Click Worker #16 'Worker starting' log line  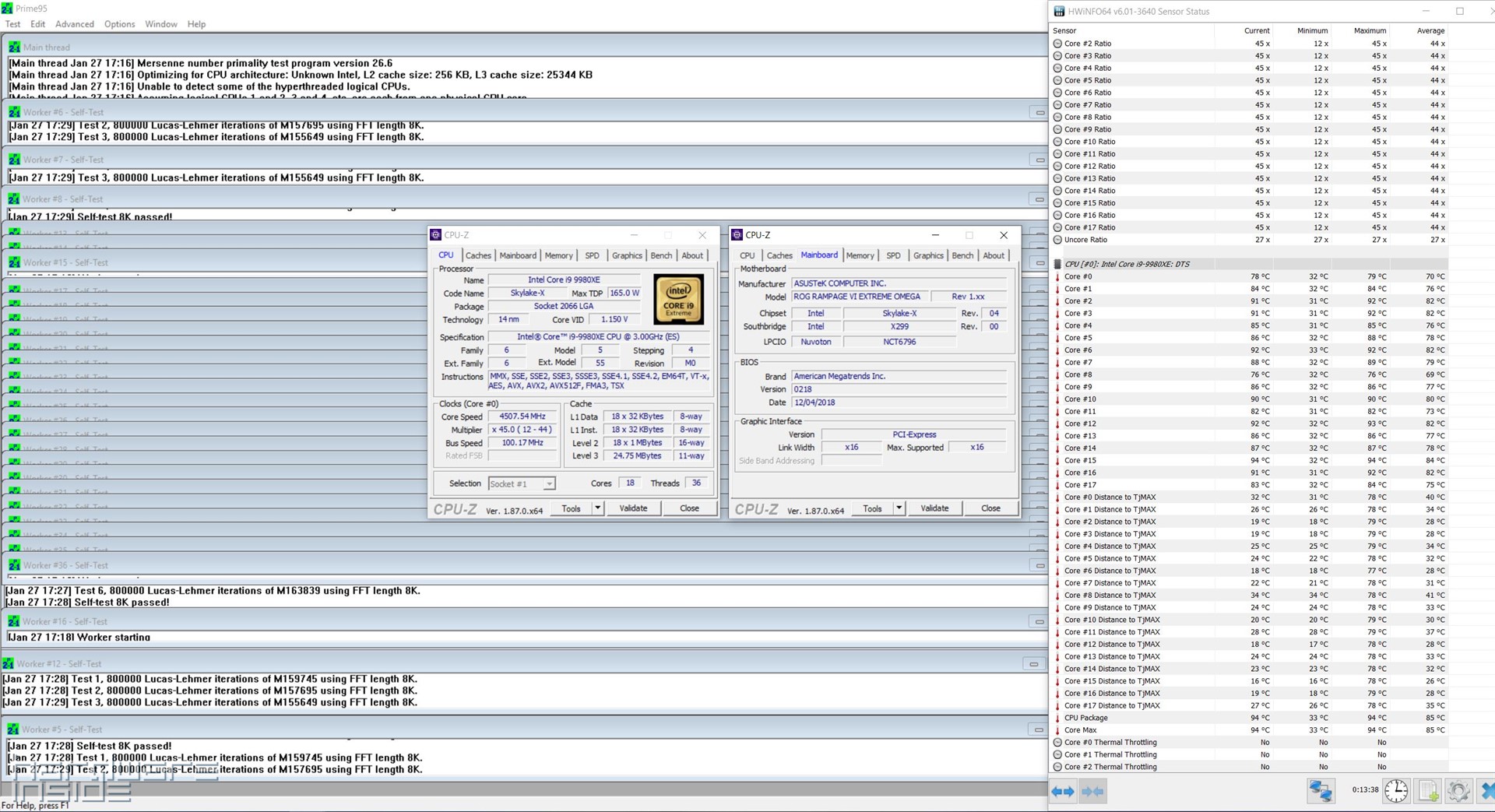(79, 637)
